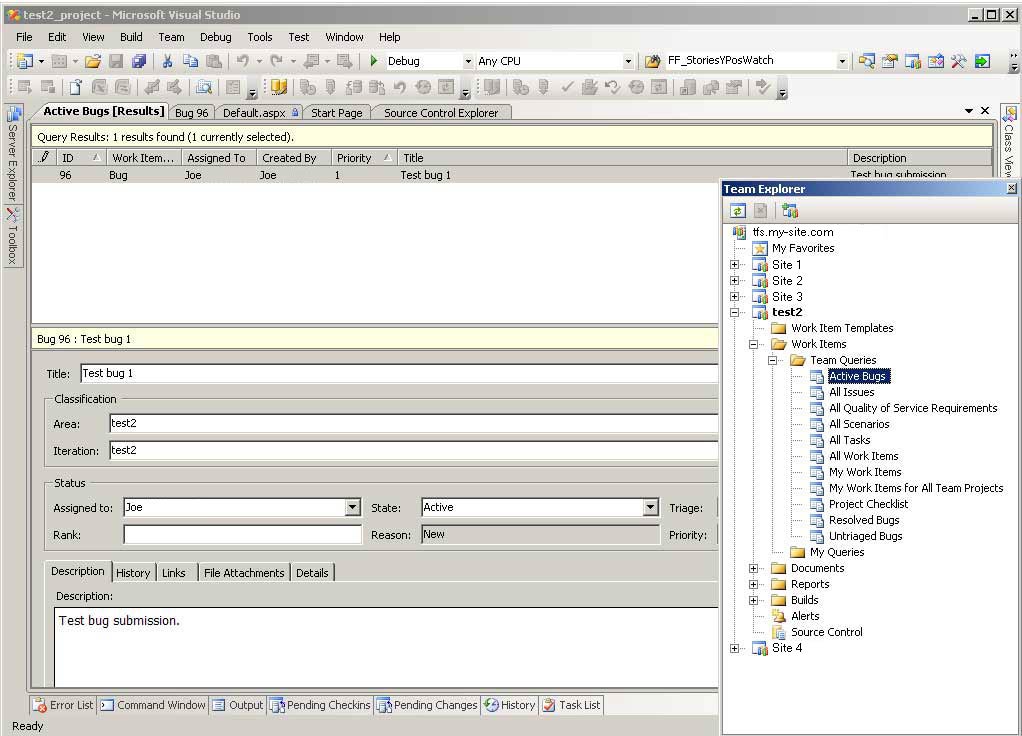Open the State dropdown arrow

coord(650,507)
